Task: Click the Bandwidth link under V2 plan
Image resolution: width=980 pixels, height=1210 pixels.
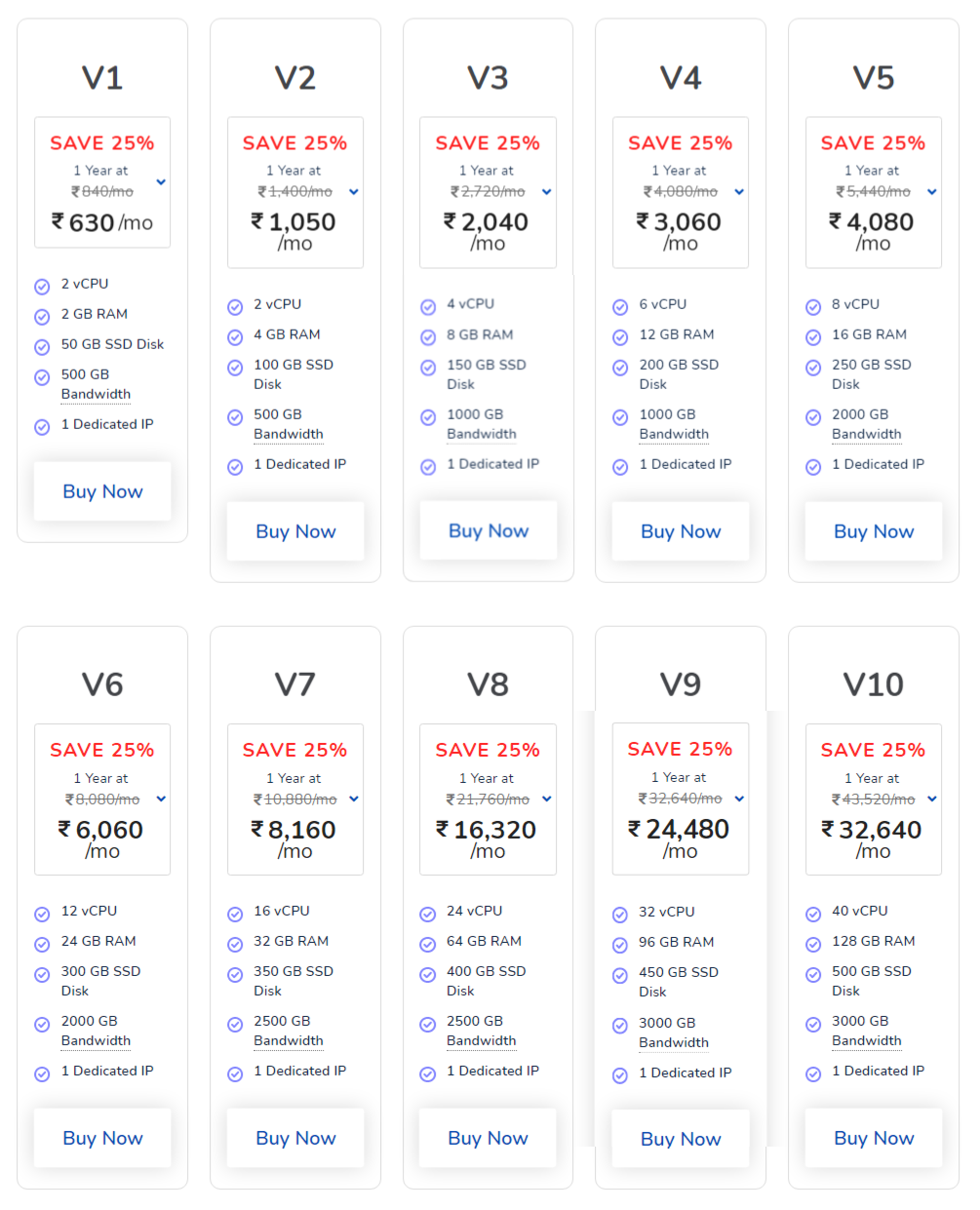Action: 289,434
